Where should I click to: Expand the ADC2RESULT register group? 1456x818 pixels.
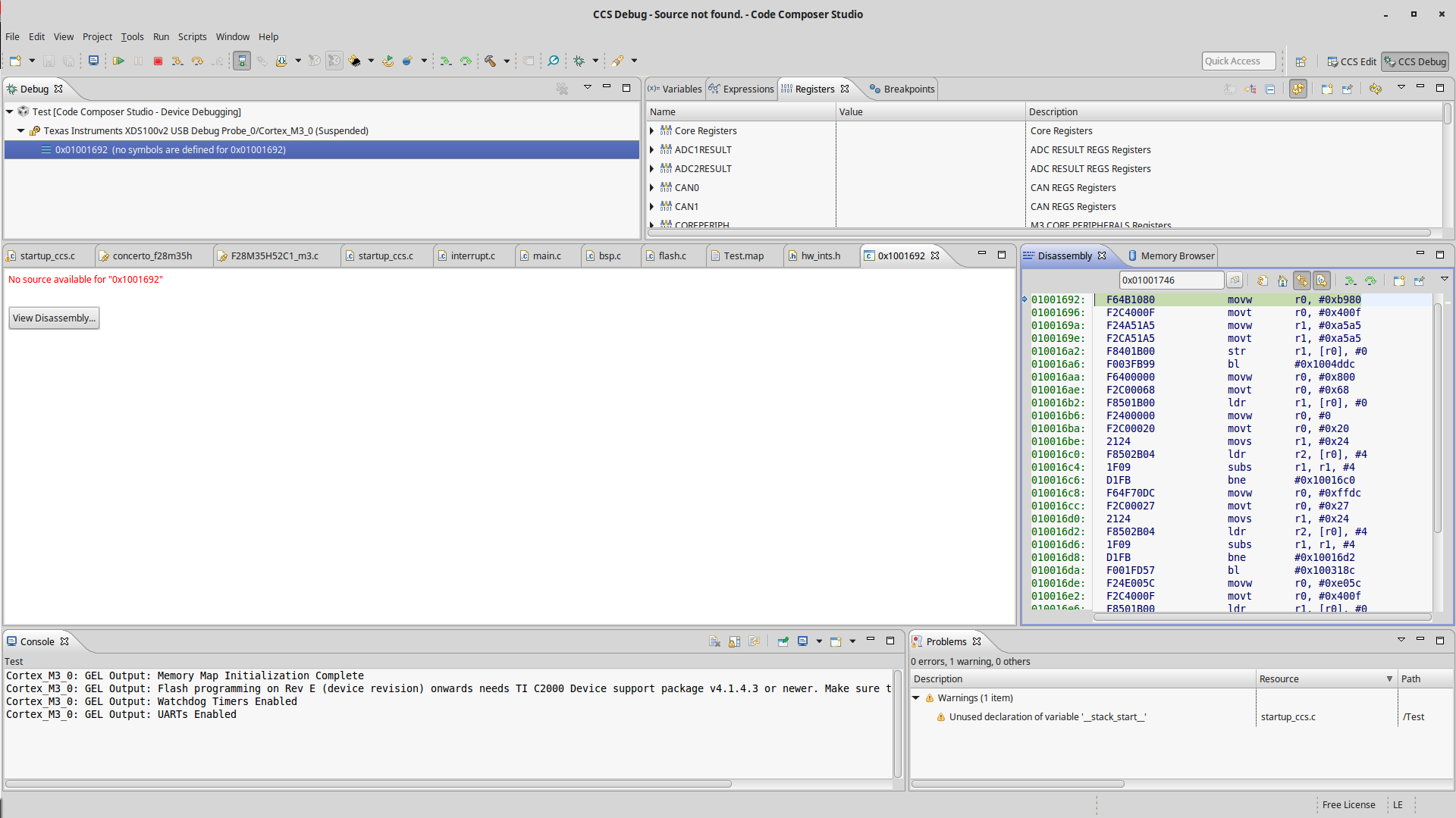651,169
